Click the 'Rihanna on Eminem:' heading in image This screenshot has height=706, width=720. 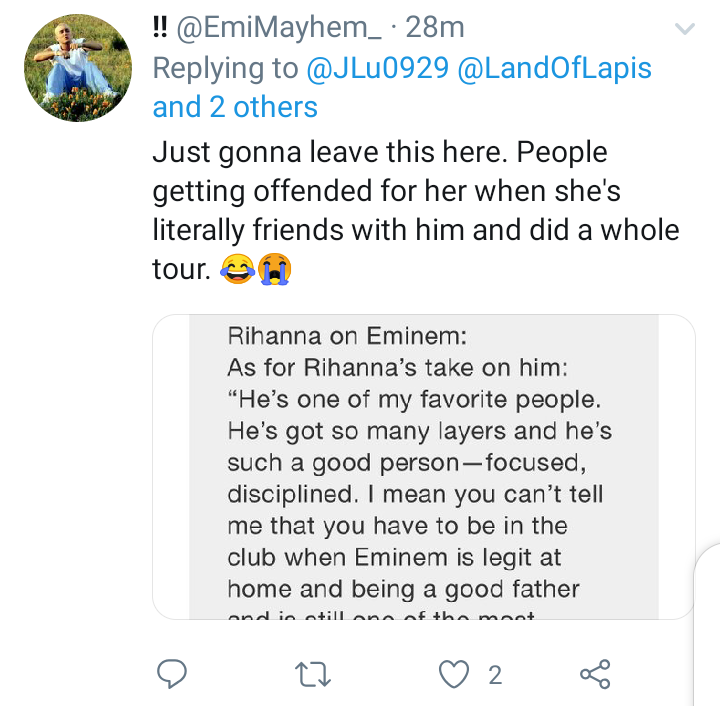coord(347,336)
